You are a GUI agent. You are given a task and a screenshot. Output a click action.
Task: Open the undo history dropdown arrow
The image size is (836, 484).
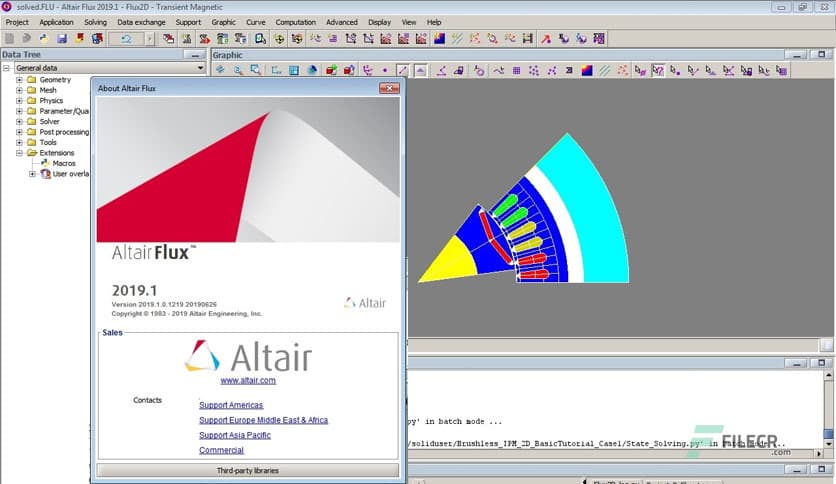coord(150,38)
